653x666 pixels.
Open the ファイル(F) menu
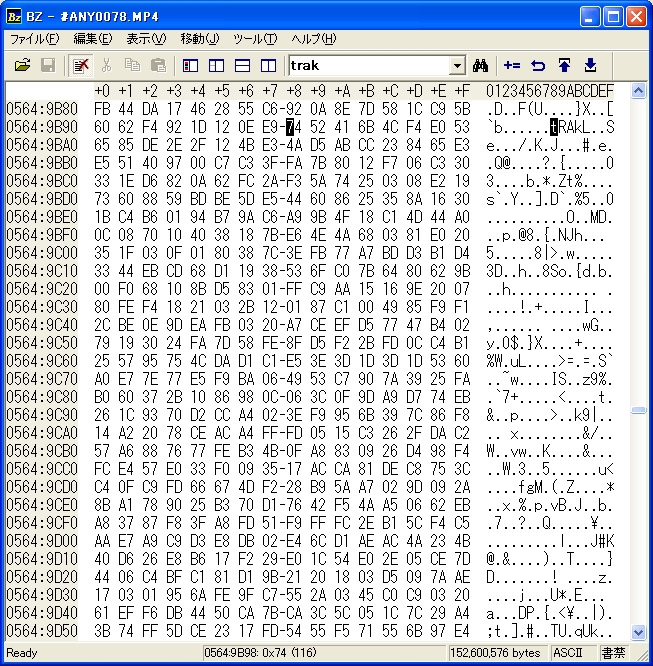point(34,39)
